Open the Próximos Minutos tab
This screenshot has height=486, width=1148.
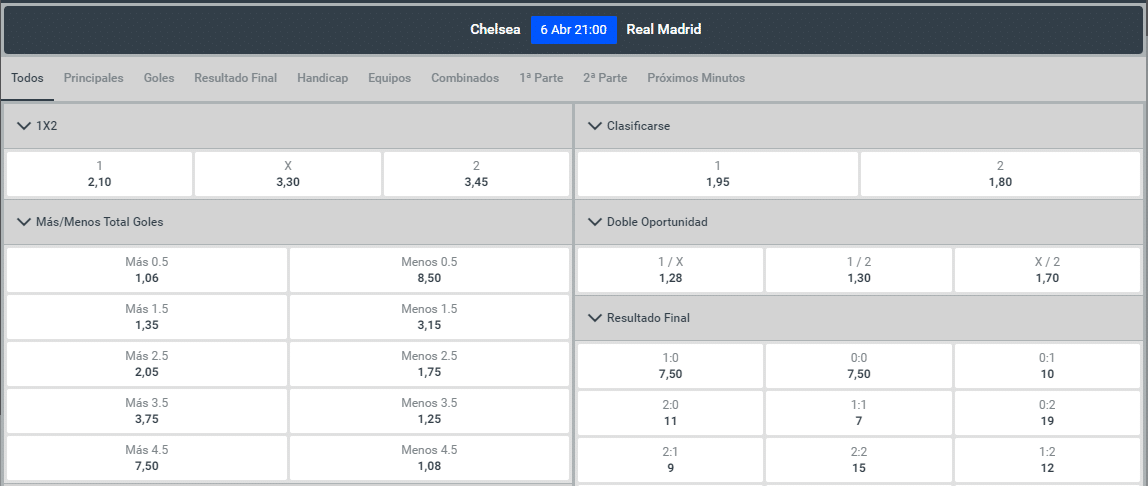(x=696, y=78)
